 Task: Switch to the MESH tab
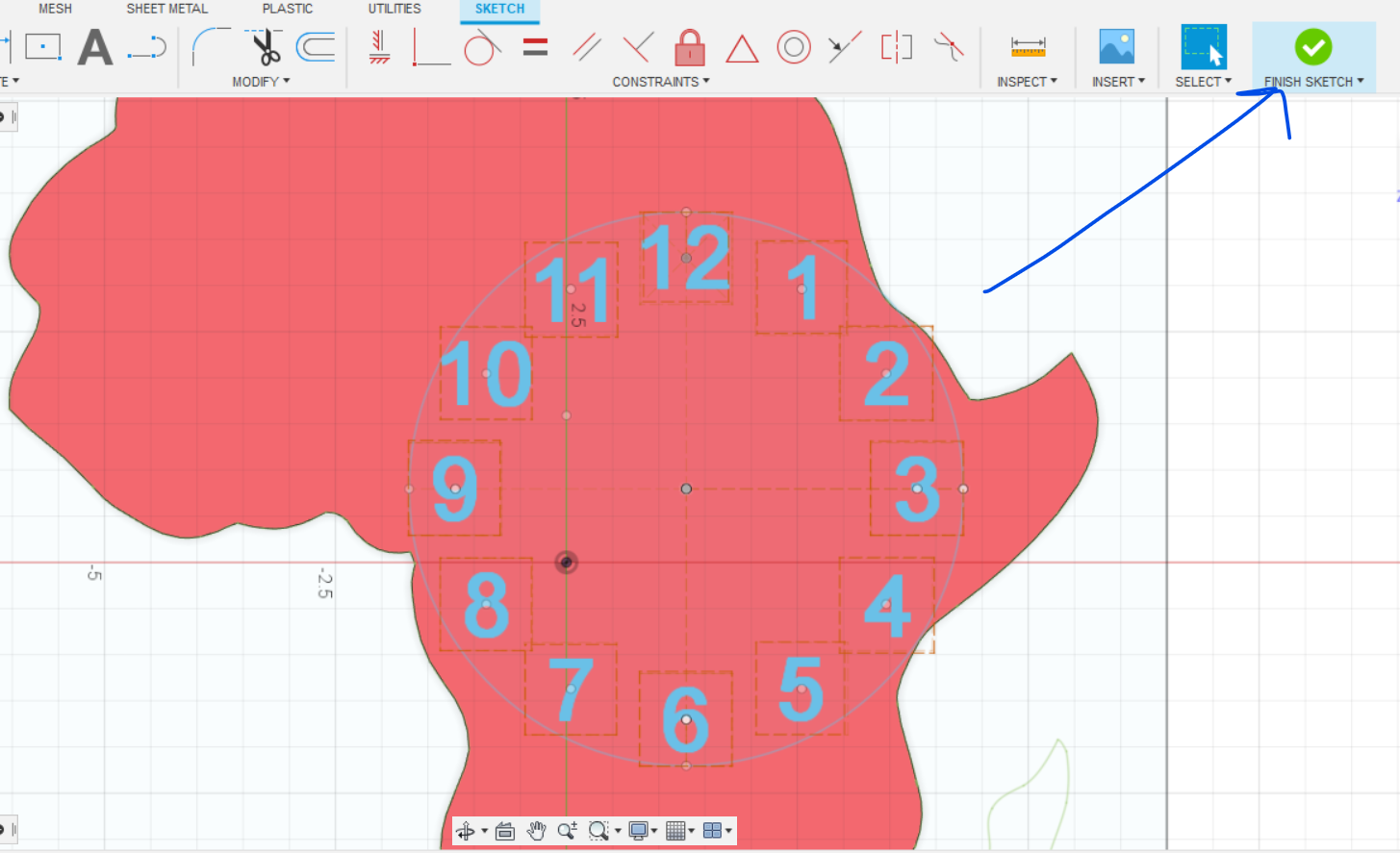[55, 9]
